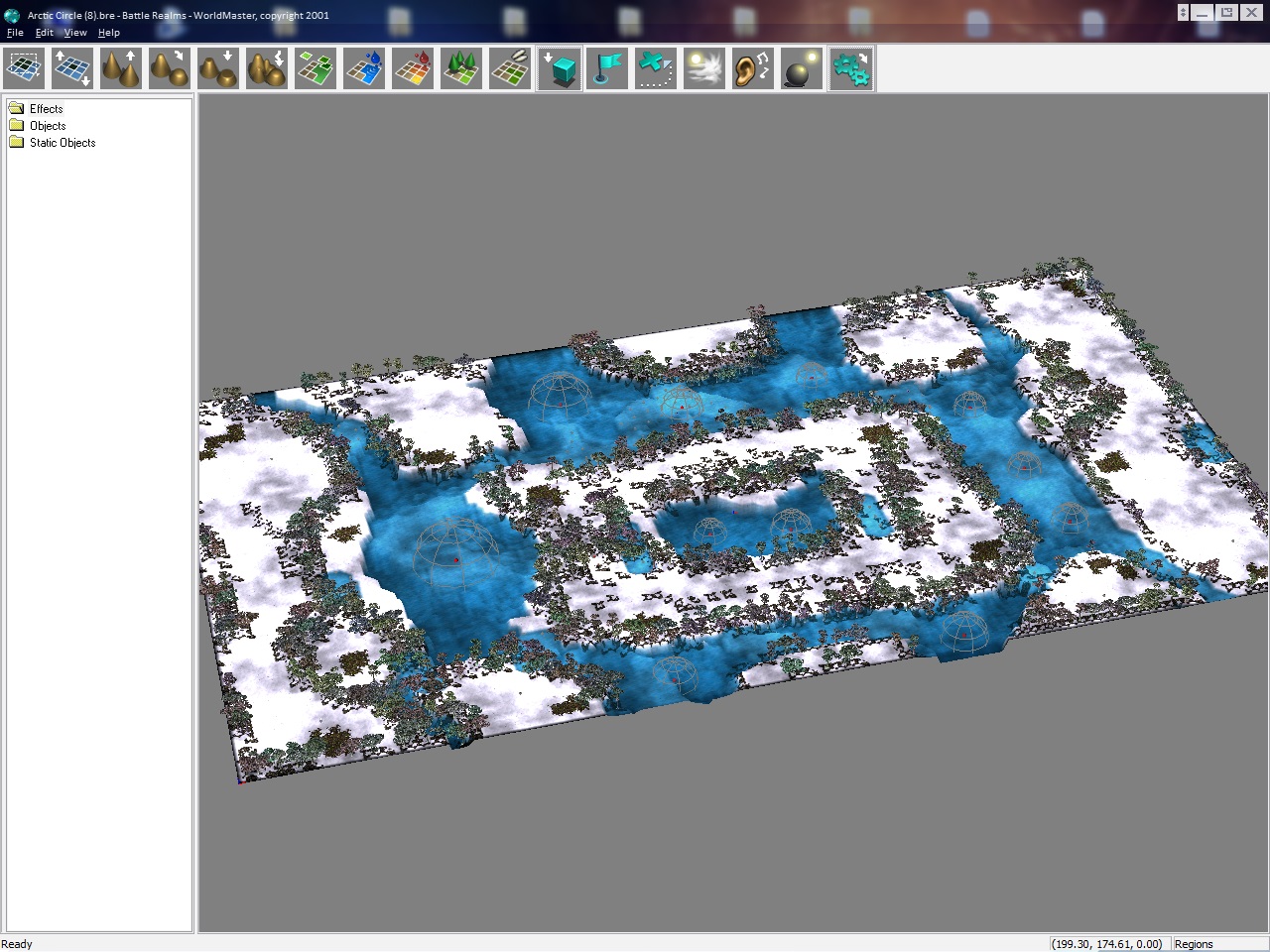Screen dimensions: 1270x952
Task: Open the forest trees placement tool
Action: tap(461, 69)
